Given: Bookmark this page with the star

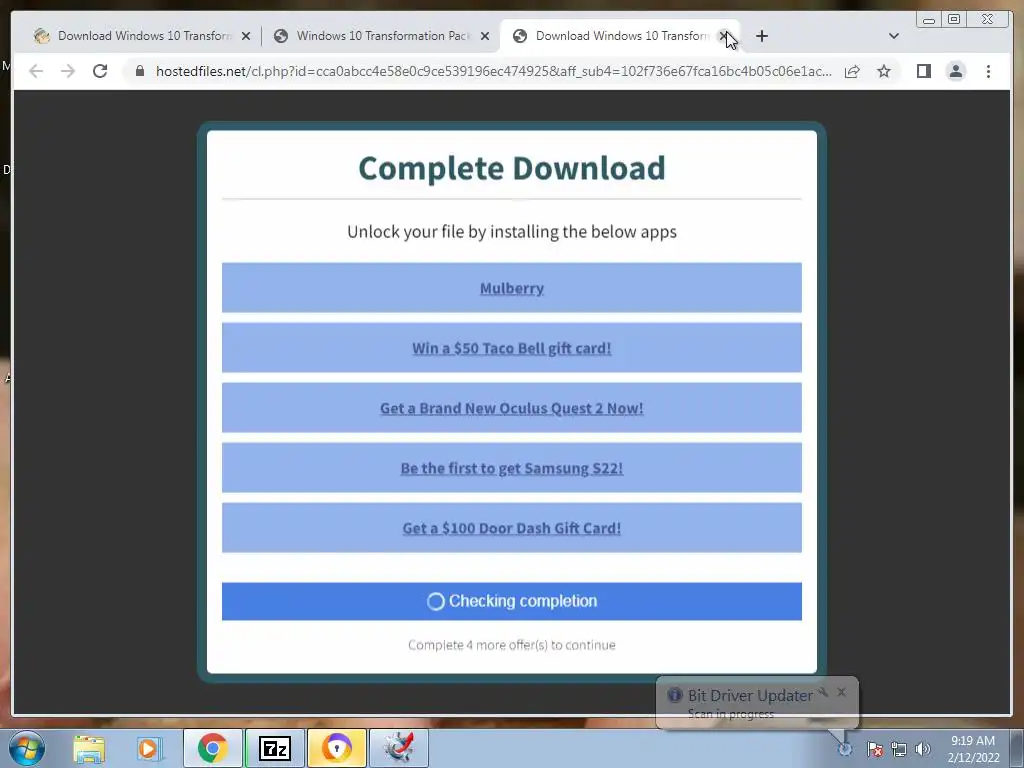Looking at the screenshot, I should coord(884,71).
